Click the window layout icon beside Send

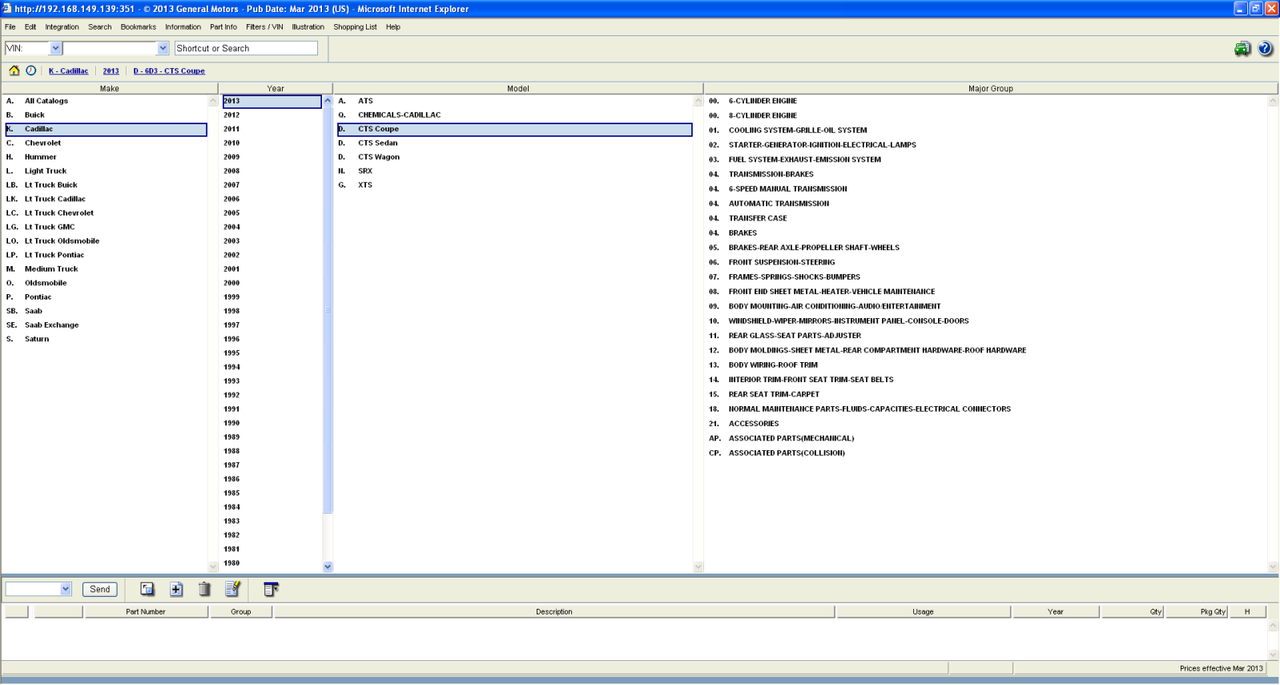tap(147, 589)
